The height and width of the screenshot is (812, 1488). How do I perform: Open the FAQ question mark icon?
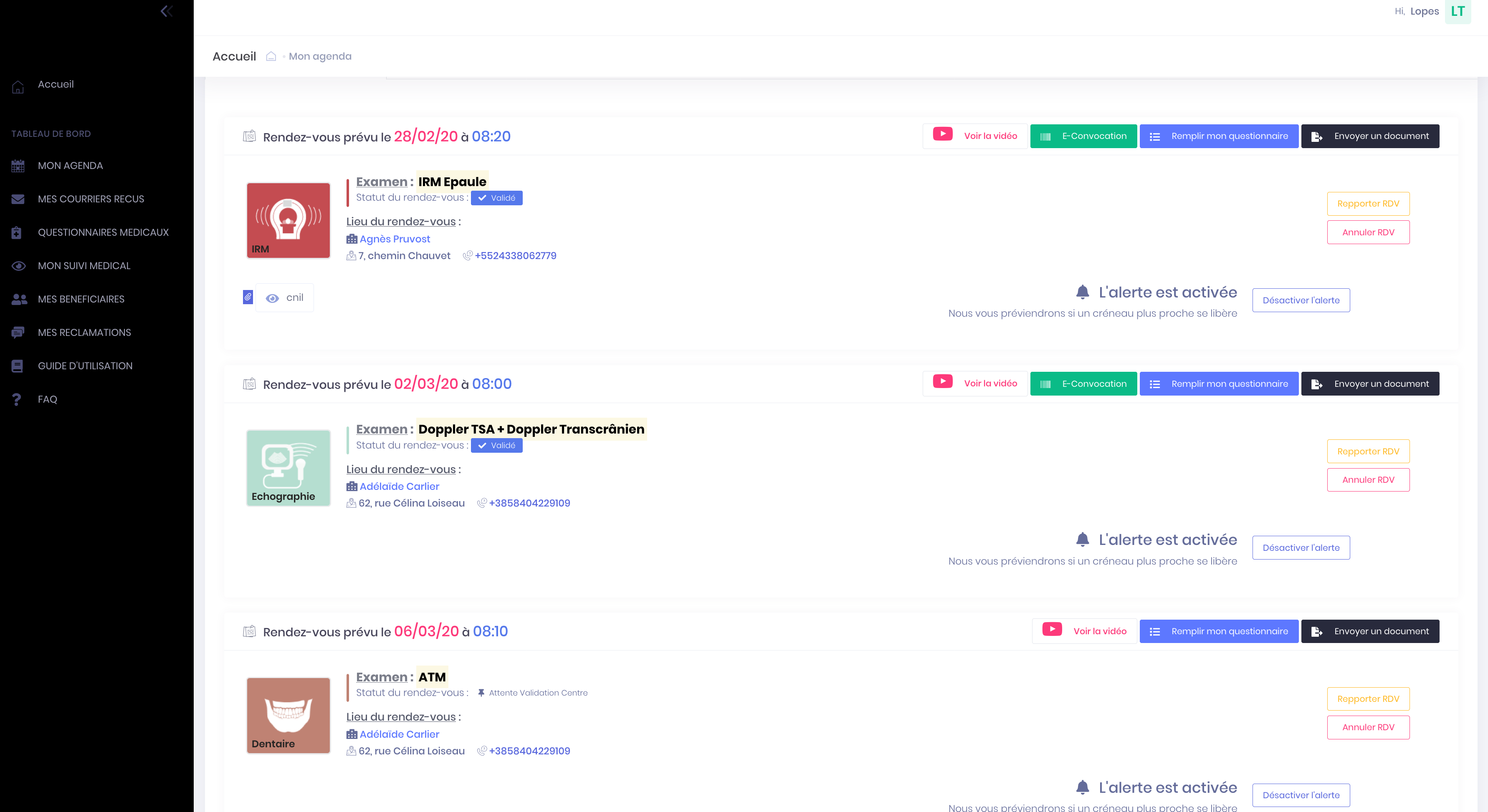17,399
